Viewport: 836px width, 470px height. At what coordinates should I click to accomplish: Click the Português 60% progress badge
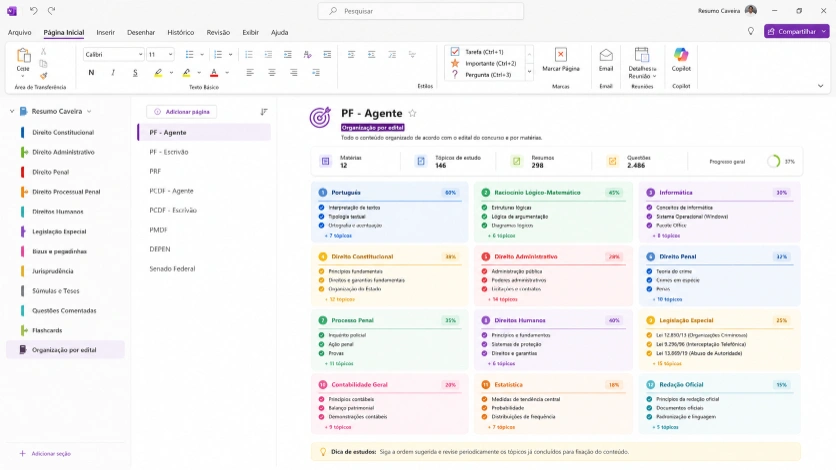451,192
